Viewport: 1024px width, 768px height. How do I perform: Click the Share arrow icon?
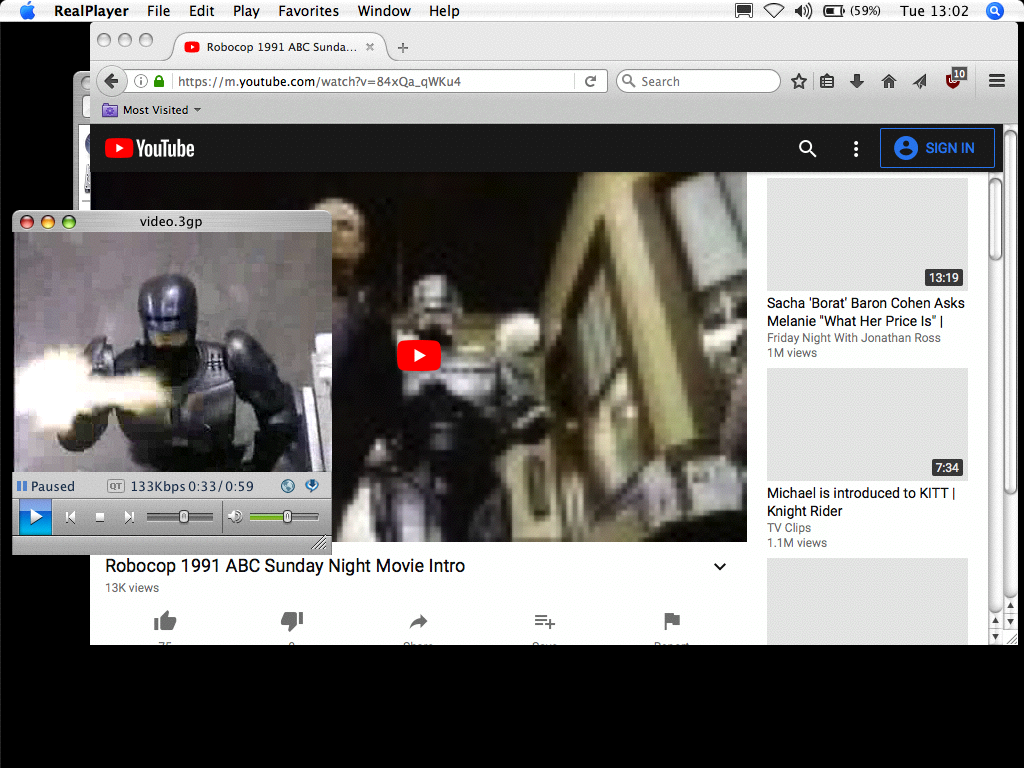[419, 621]
